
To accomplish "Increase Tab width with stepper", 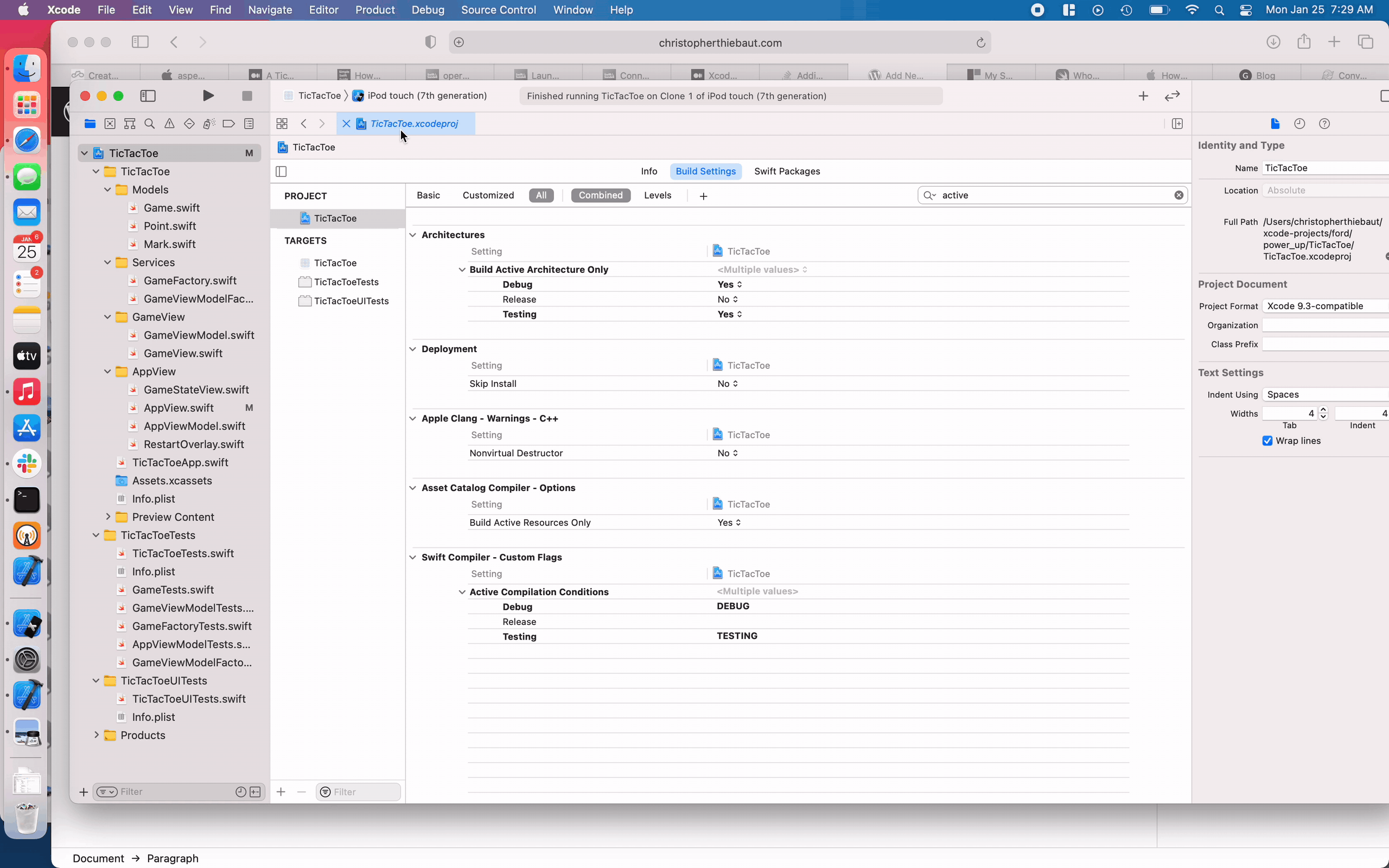I will coord(1323,410).
